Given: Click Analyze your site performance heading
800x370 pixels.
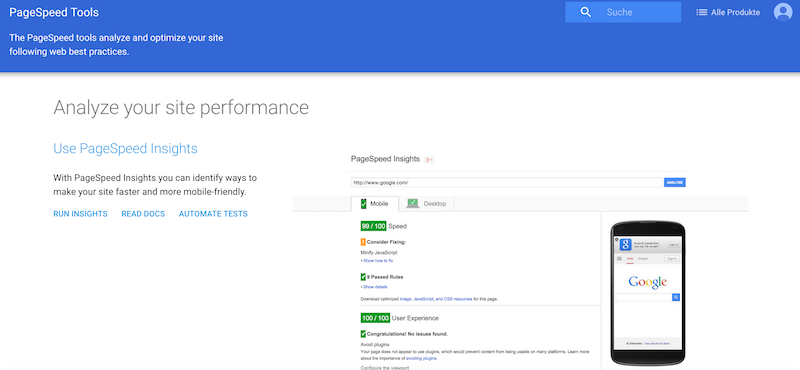Looking at the screenshot, I should click(x=181, y=108).
